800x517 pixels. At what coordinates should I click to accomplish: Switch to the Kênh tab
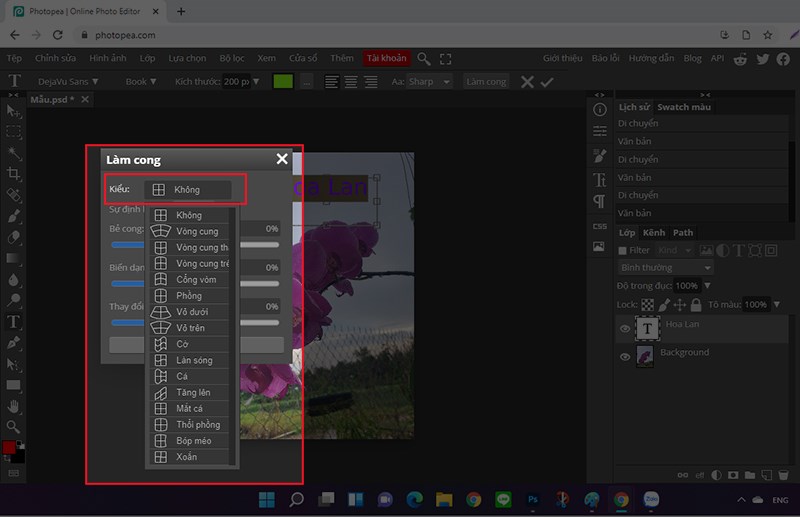[x=653, y=232]
